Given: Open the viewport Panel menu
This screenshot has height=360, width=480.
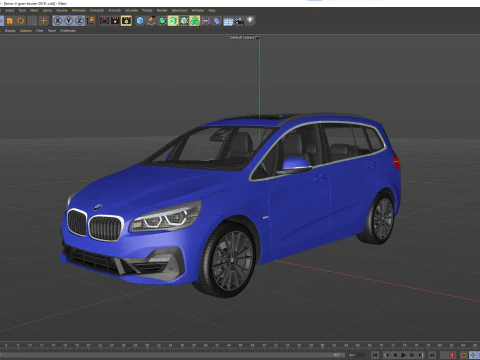Looking at the screenshot, I should [x=52, y=31].
